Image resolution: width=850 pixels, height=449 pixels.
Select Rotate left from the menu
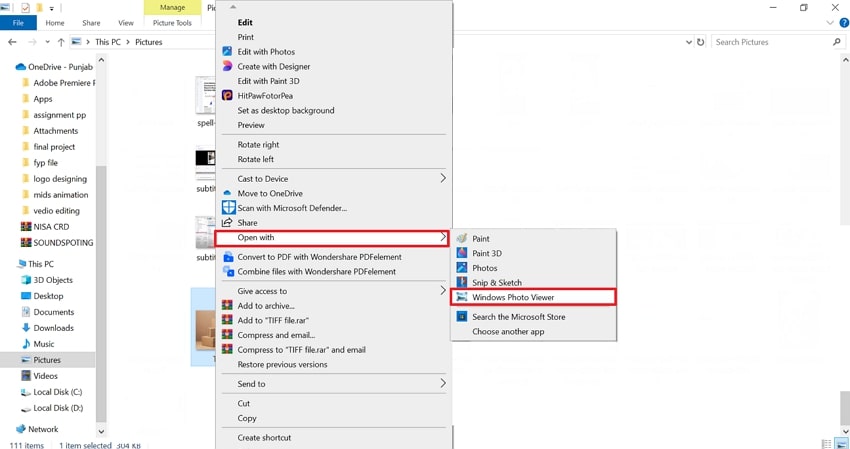tap(255, 159)
